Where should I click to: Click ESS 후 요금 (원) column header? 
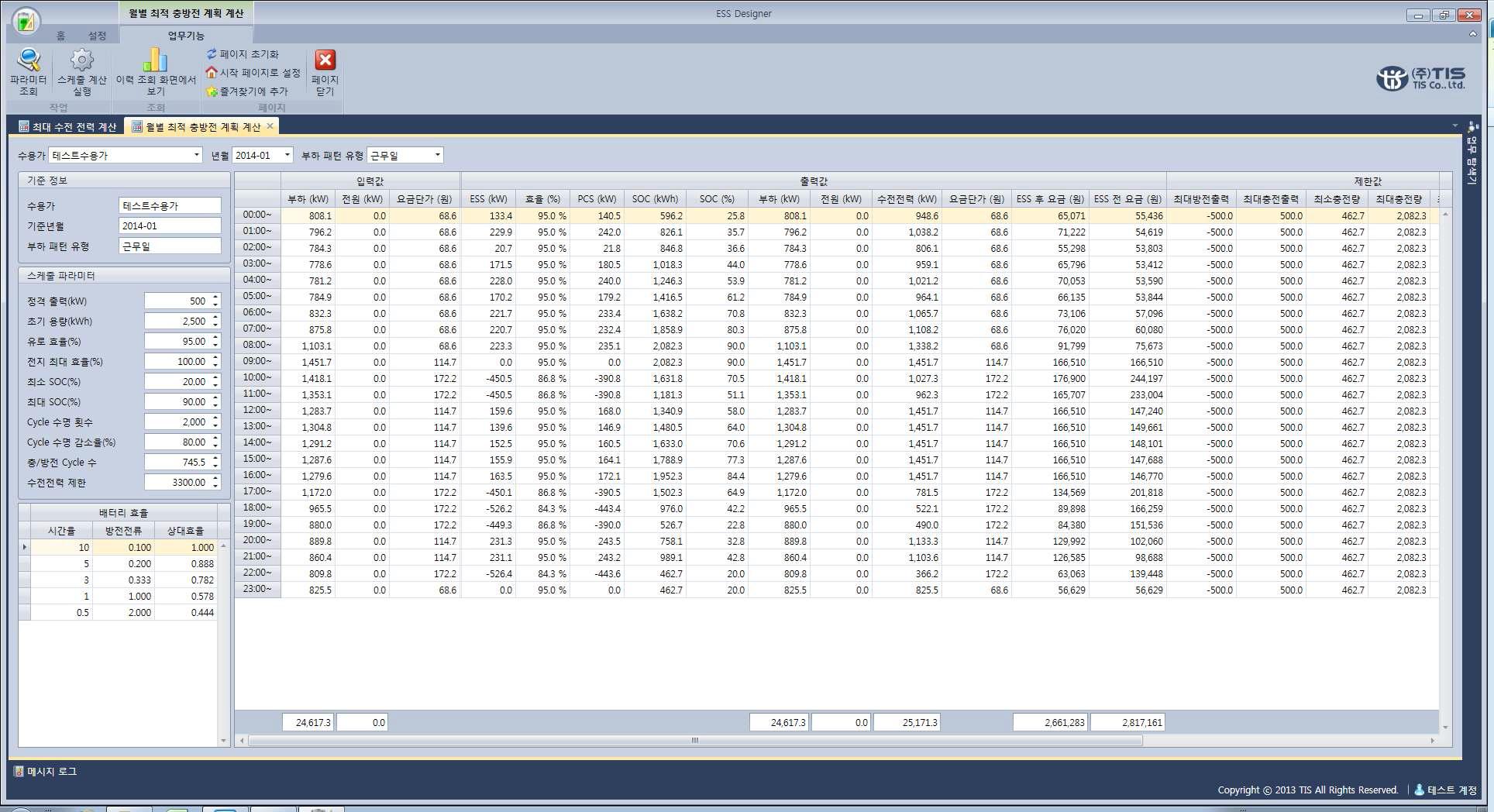pyautogui.click(x=1050, y=198)
